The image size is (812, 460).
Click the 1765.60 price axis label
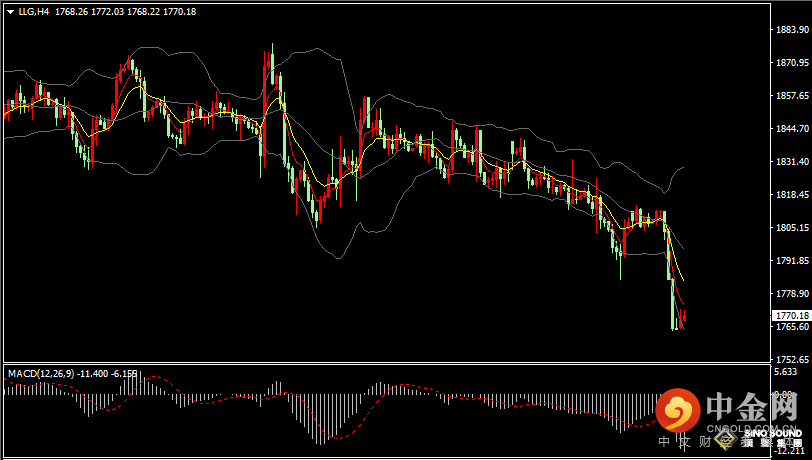click(792, 326)
